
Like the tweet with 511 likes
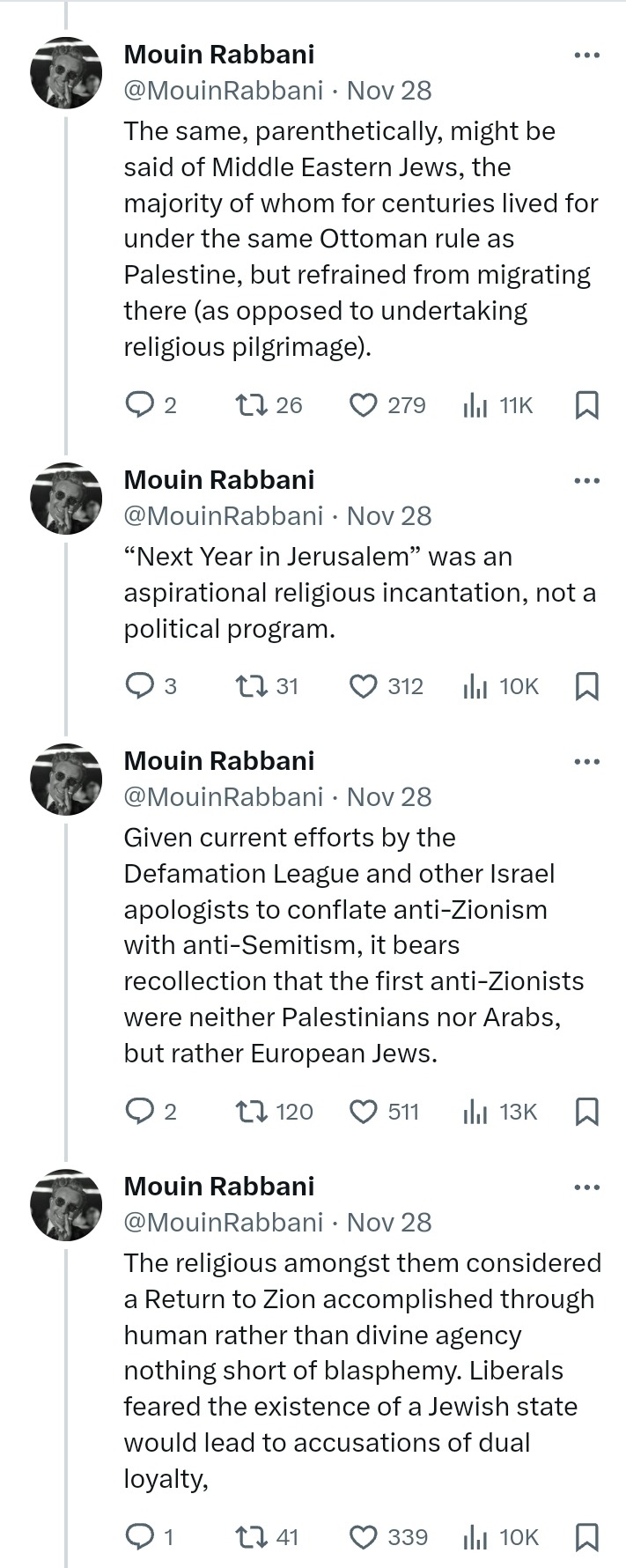click(363, 1111)
